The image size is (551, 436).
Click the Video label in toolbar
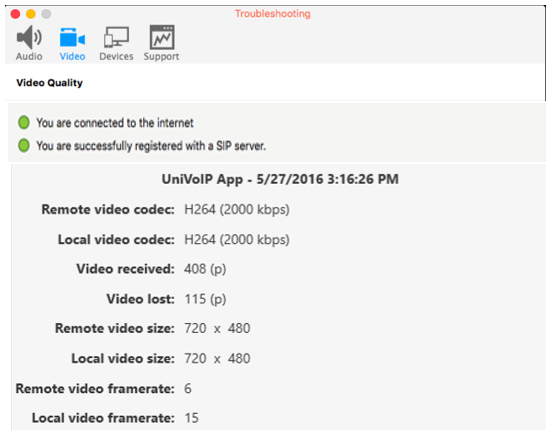coord(72,56)
